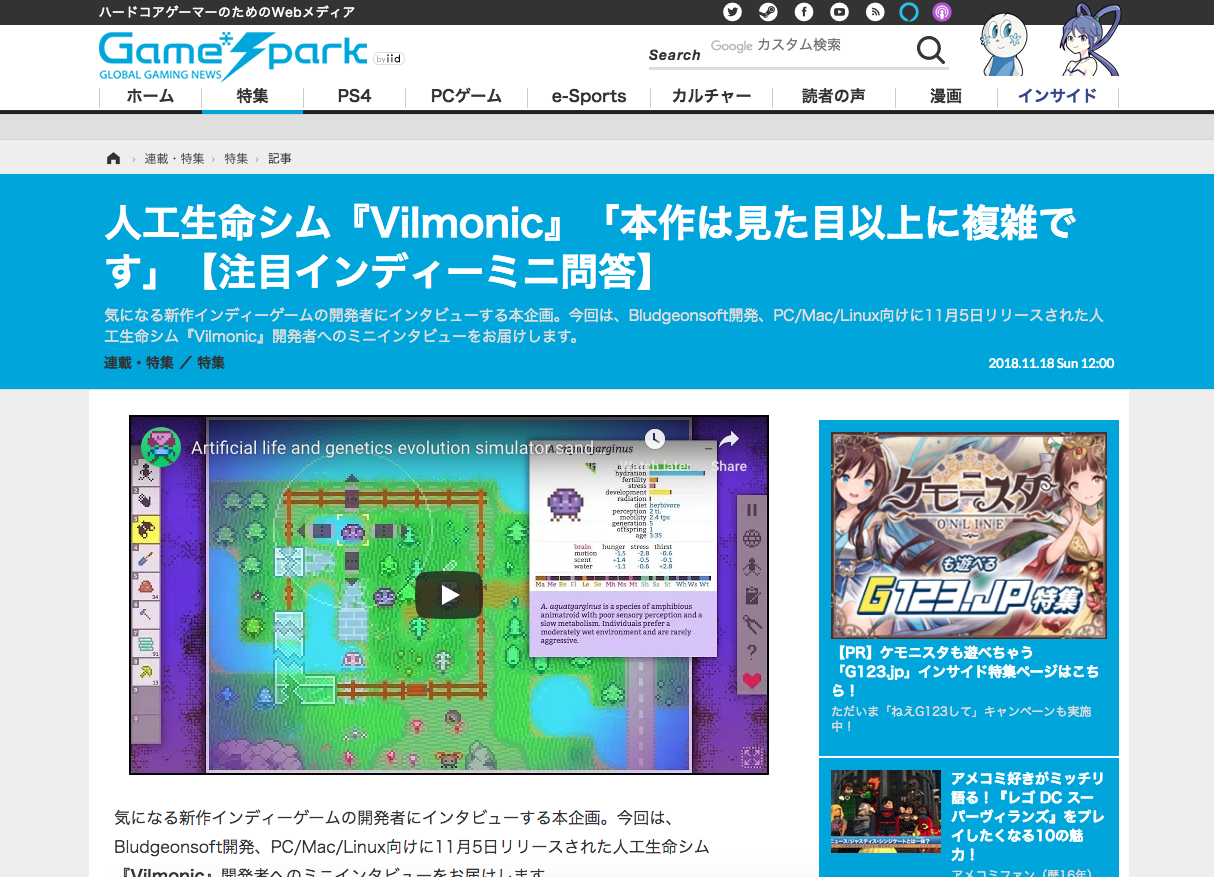This screenshot has height=877, width=1214.
Task: Open the Twitter icon in the top bar
Action: point(733,12)
